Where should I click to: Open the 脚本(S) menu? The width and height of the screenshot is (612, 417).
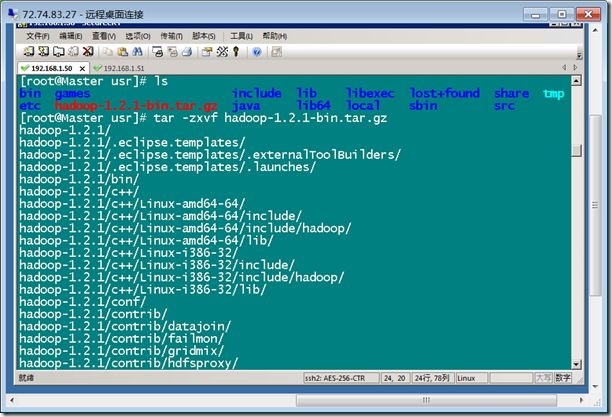204,36
